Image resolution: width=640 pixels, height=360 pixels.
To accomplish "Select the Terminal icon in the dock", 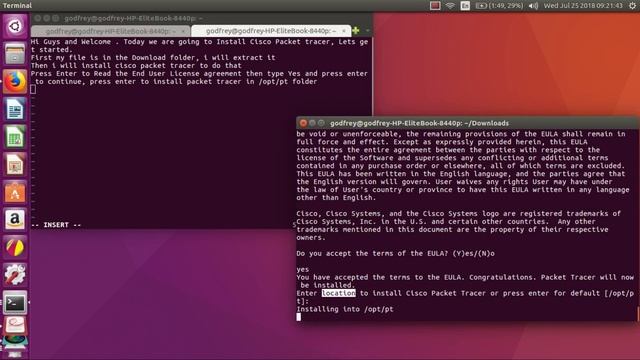I will [15, 302].
